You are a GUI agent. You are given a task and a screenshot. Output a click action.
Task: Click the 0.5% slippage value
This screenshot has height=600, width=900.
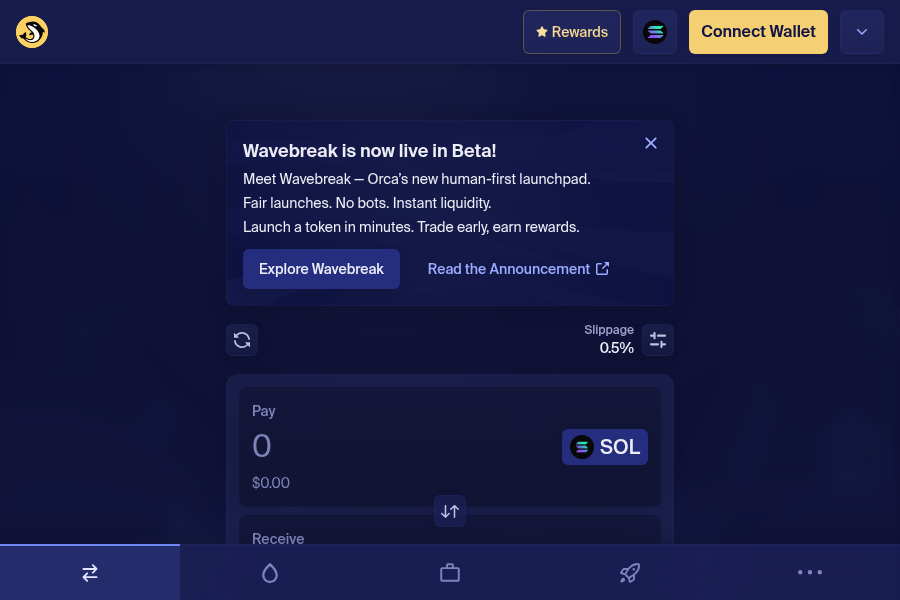point(616,347)
